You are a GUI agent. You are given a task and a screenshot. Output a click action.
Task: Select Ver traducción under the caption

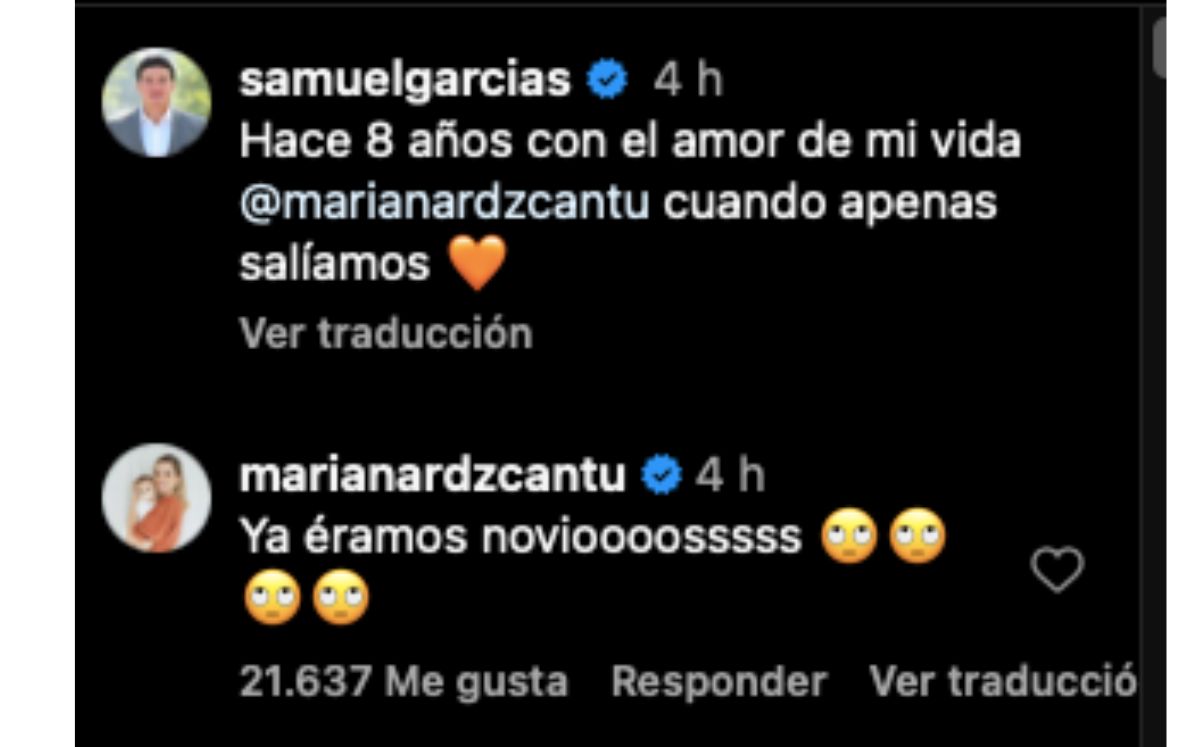pos(386,333)
